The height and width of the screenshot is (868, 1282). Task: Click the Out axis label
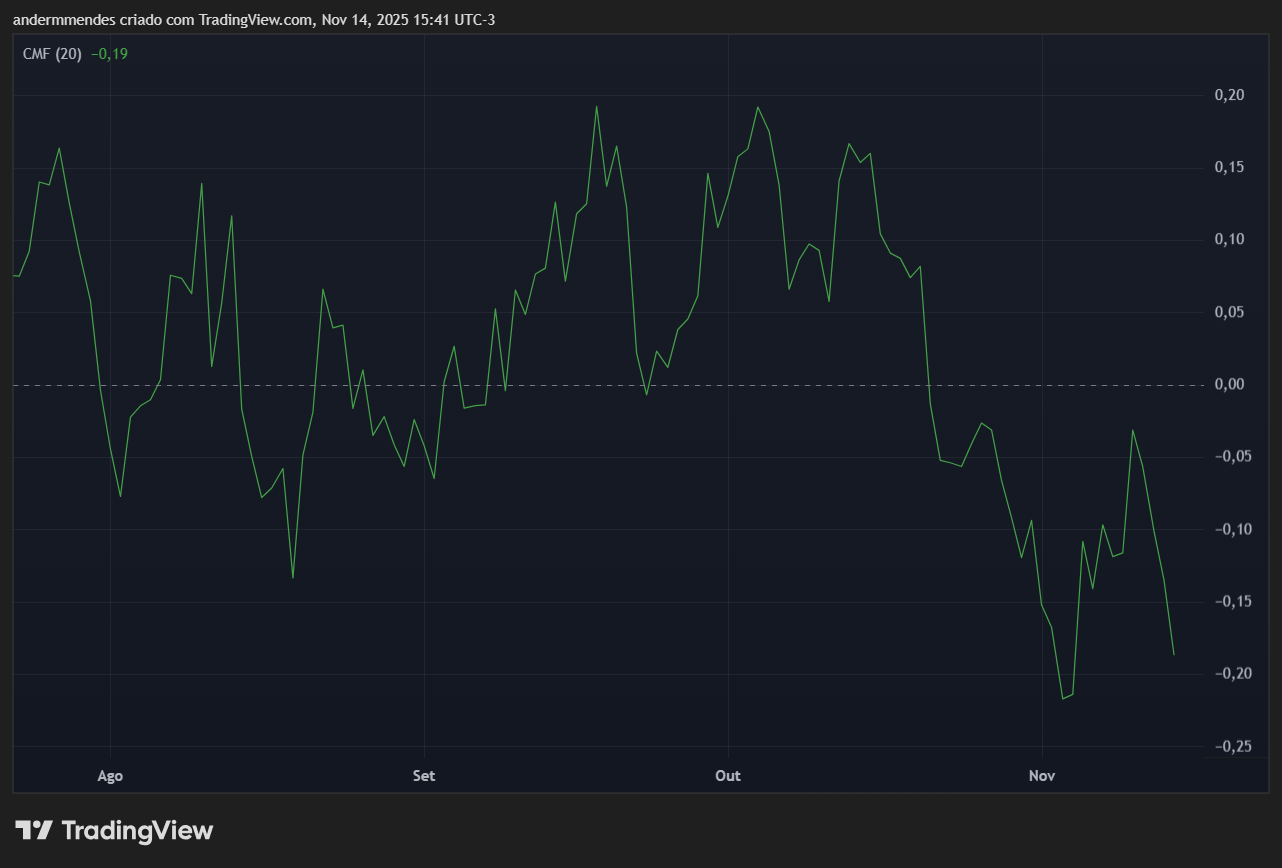coord(727,775)
